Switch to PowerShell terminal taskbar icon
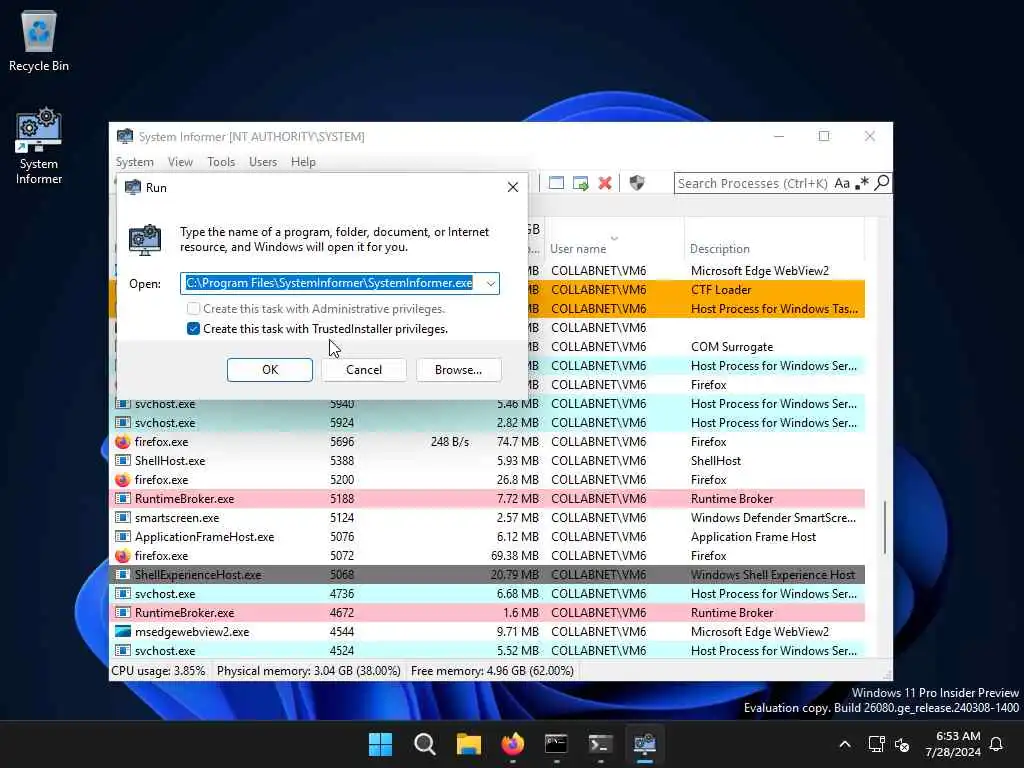This screenshot has height=768, width=1024. click(600, 744)
